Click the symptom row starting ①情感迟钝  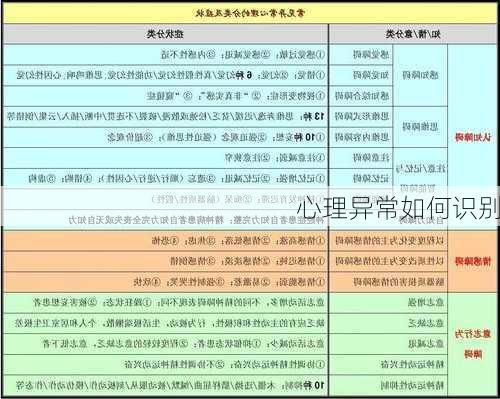click(165, 261)
